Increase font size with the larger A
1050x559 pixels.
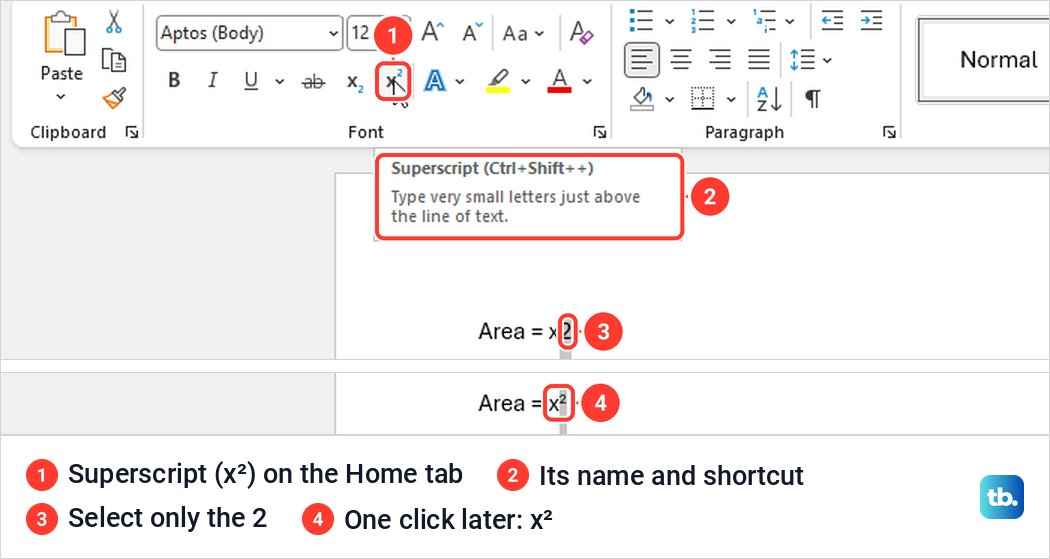pos(432,32)
